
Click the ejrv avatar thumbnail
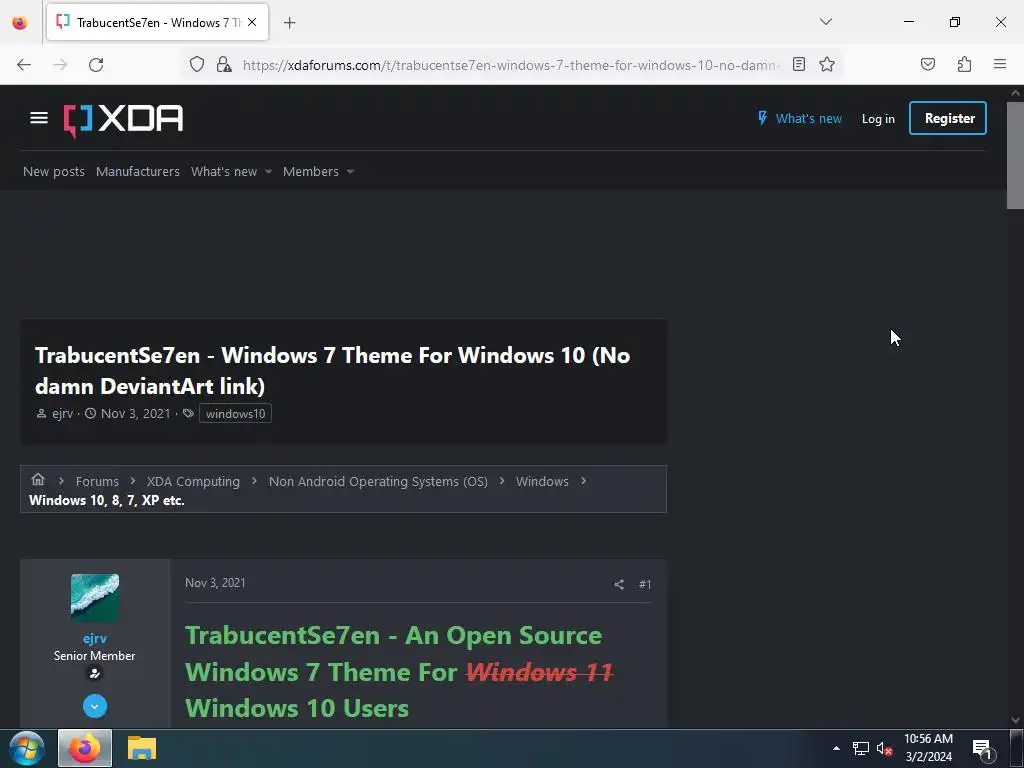95,598
